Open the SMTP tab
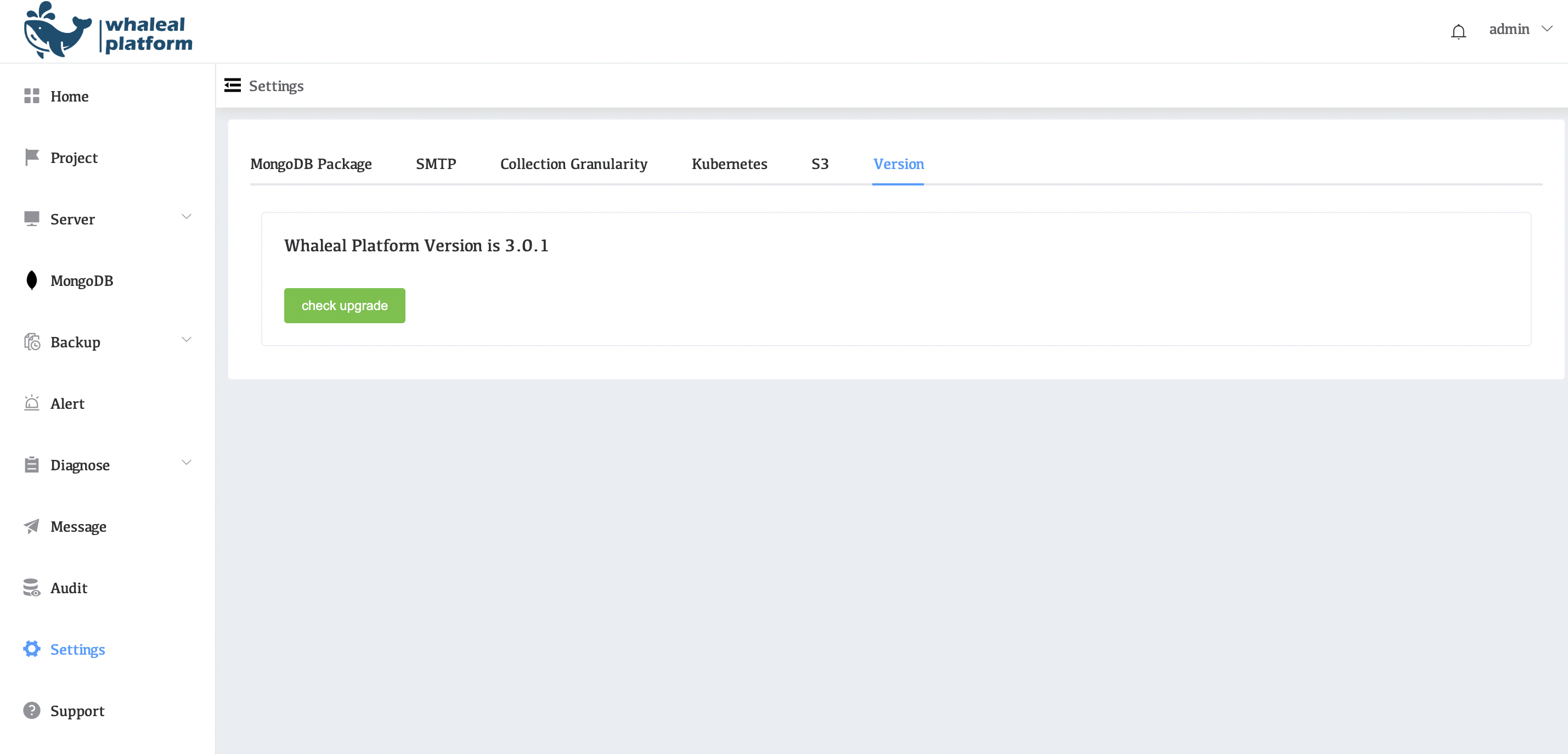1568x754 pixels. tap(435, 165)
